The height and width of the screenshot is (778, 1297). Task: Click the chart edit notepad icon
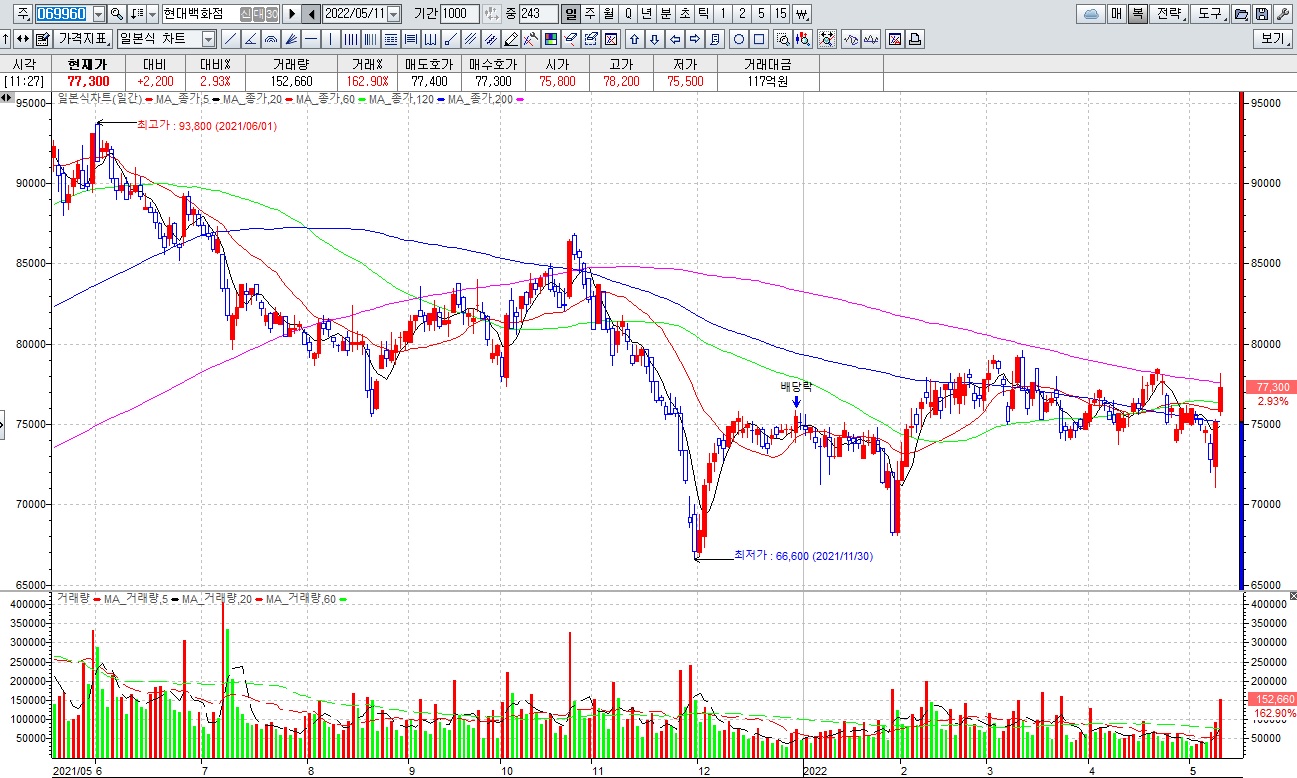[x=42, y=39]
